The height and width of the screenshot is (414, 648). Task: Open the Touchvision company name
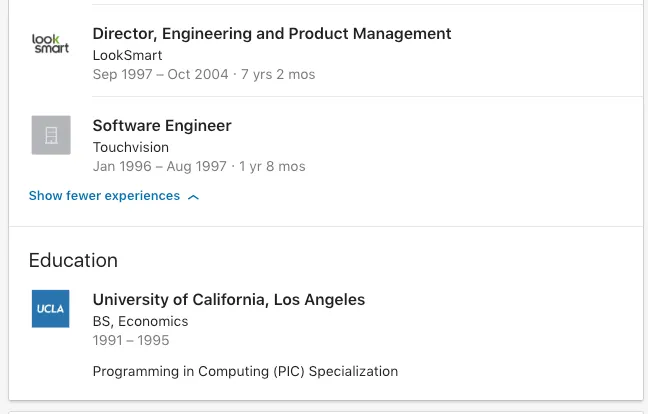coord(131,148)
